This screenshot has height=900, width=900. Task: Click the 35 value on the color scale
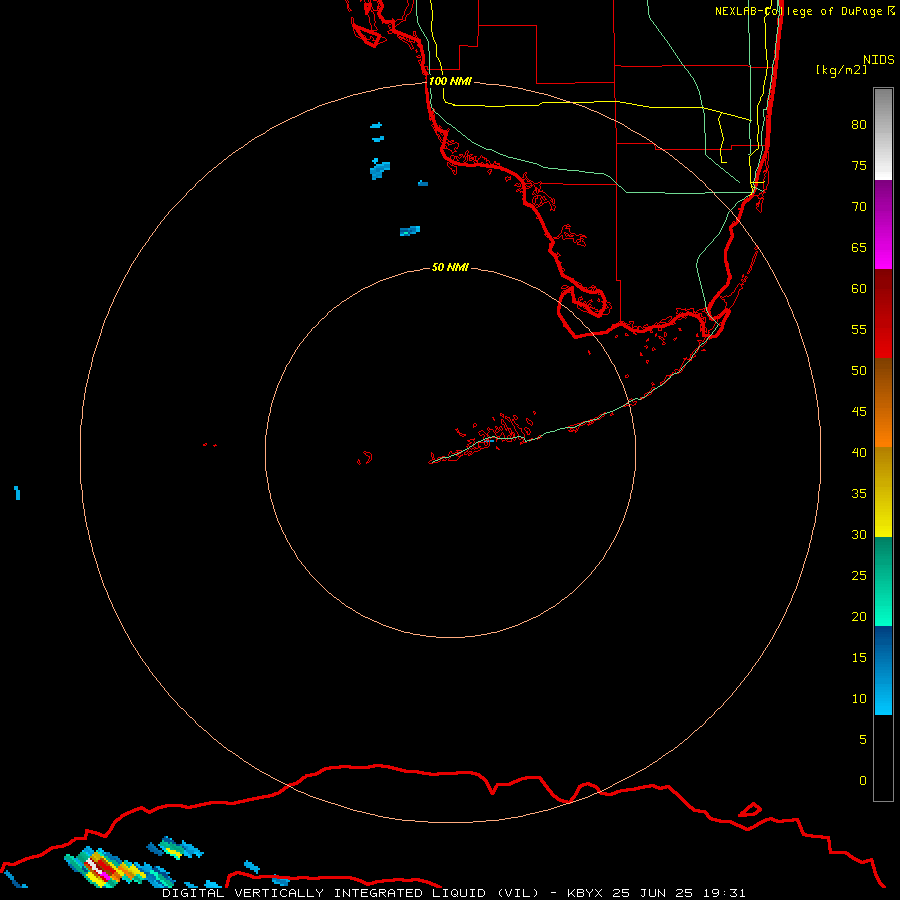pyautogui.click(x=859, y=494)
